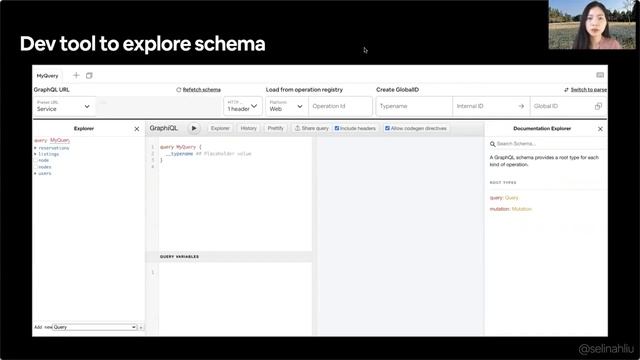640x360 pixels.
Task: Click inside the query variables editor line 1
Action: pyautogui.click(x=235, y=272)
